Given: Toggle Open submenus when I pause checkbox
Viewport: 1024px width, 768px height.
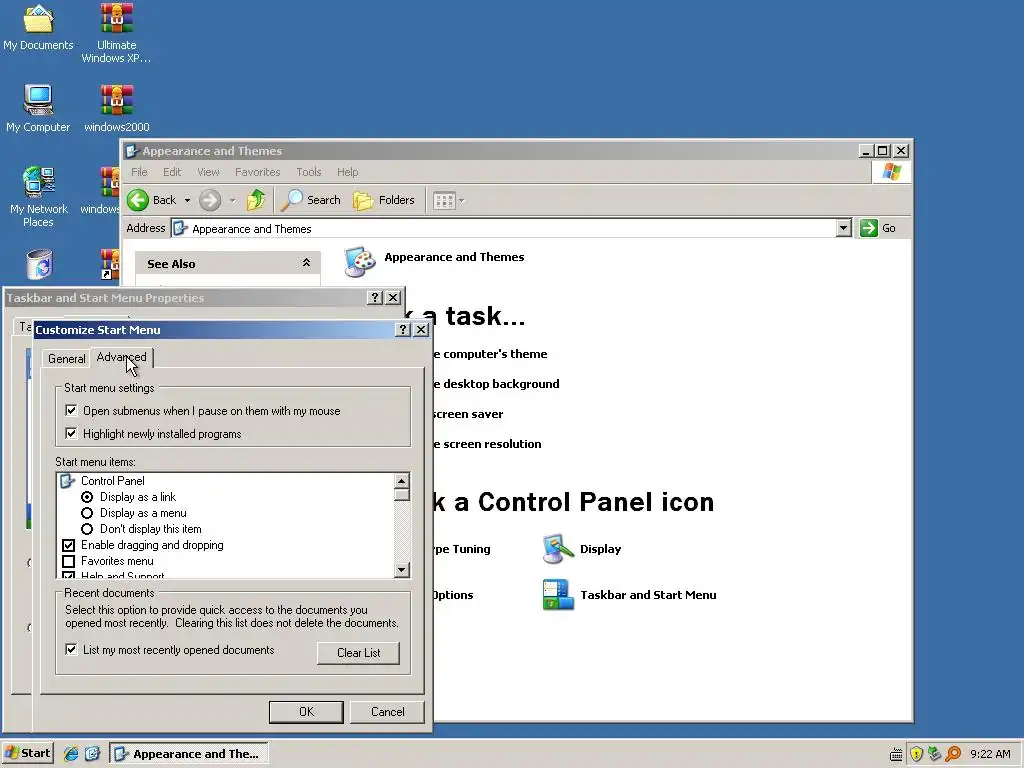Looking at the screenshot, I should click(x=71, y=411).
